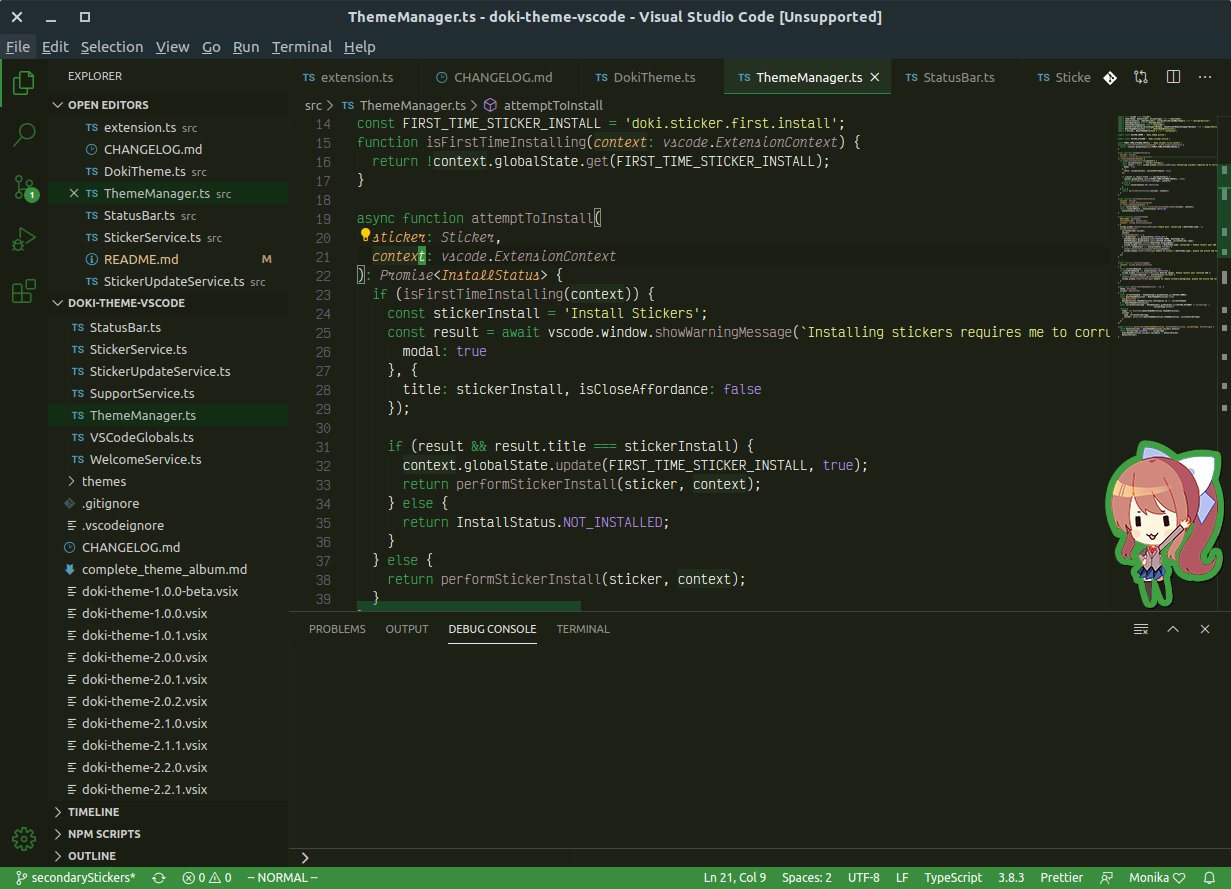
Task: Change language mode TypeScript
Action: (953, 878)
